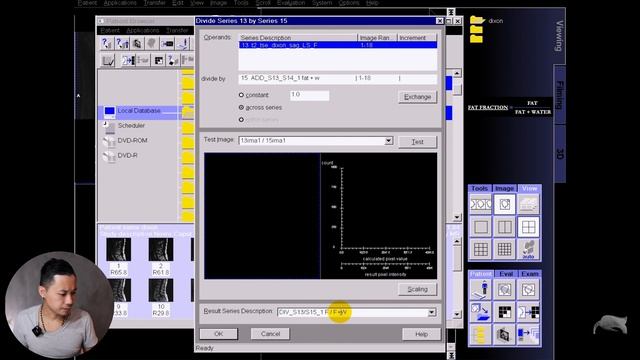Choose the 1x1 single view layout icon

tap(480, 227)
